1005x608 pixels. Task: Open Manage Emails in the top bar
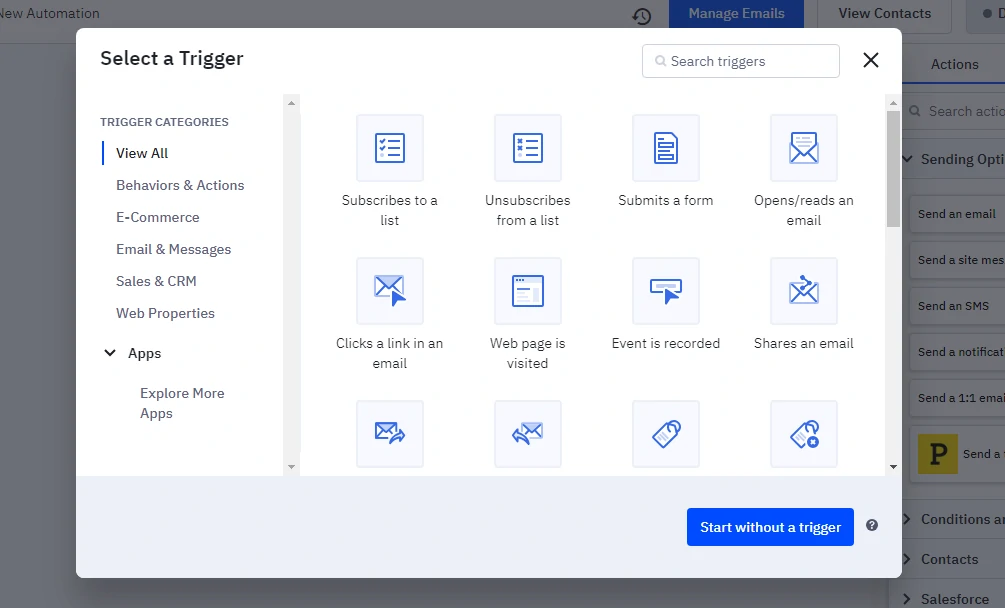(x=736, y=13)
